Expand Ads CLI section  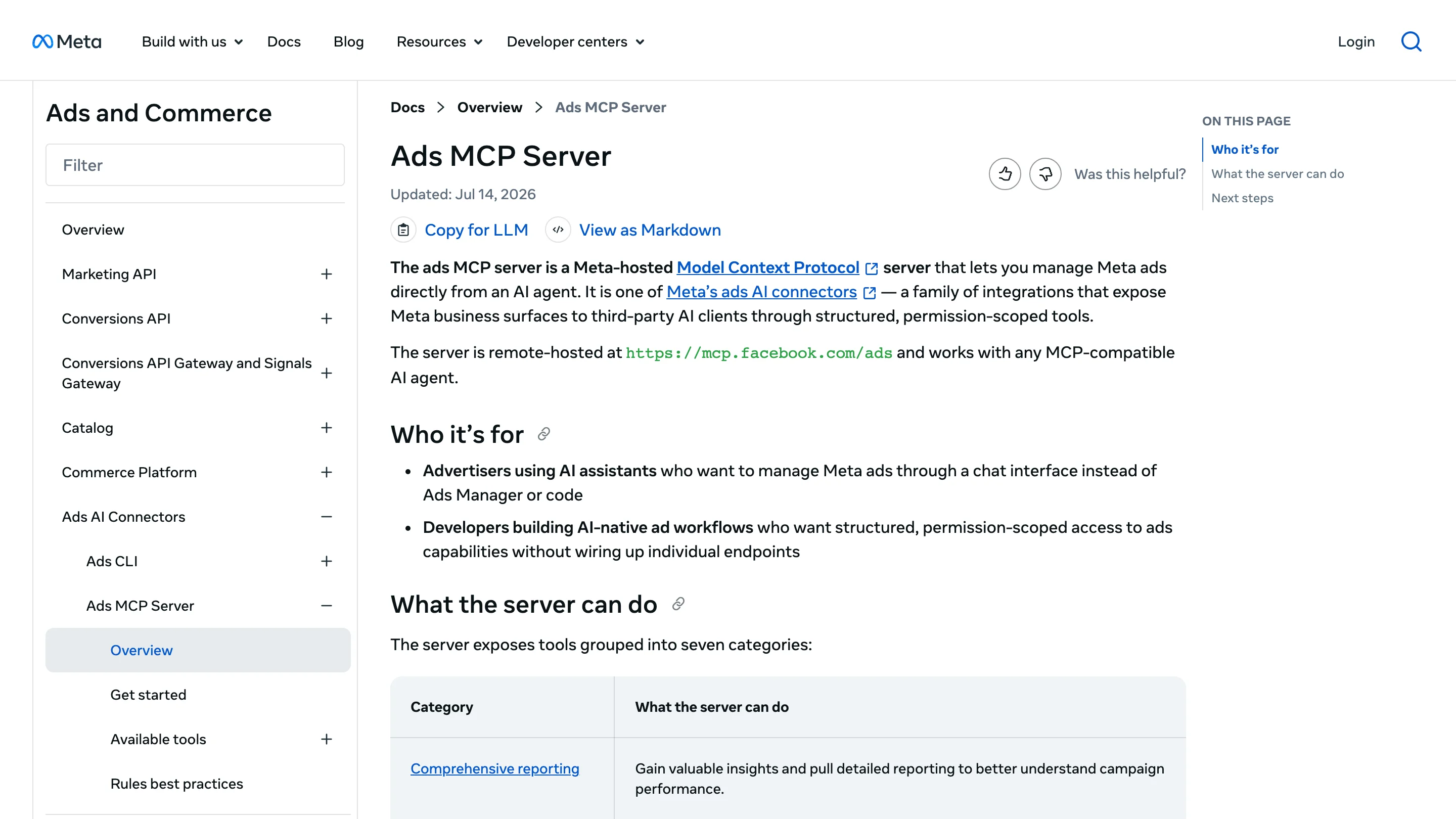click(326, 561)
